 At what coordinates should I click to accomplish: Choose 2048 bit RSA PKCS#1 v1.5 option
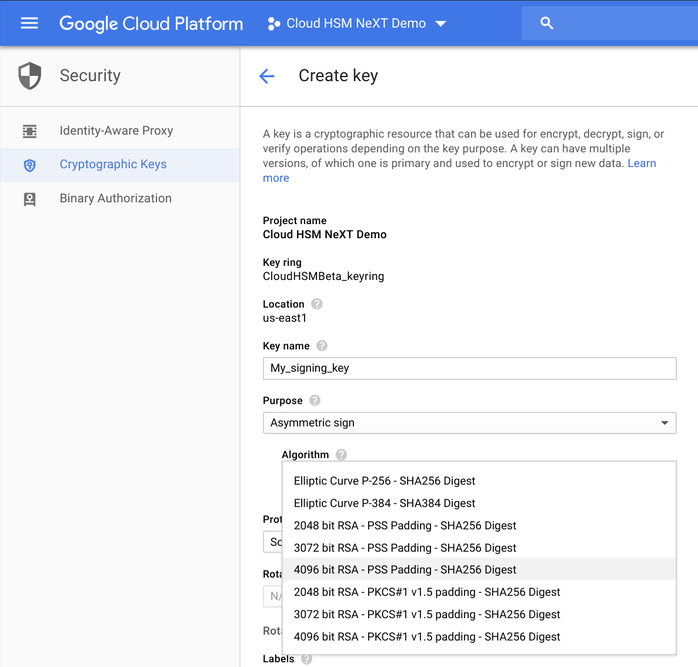(x=479, y=592)
